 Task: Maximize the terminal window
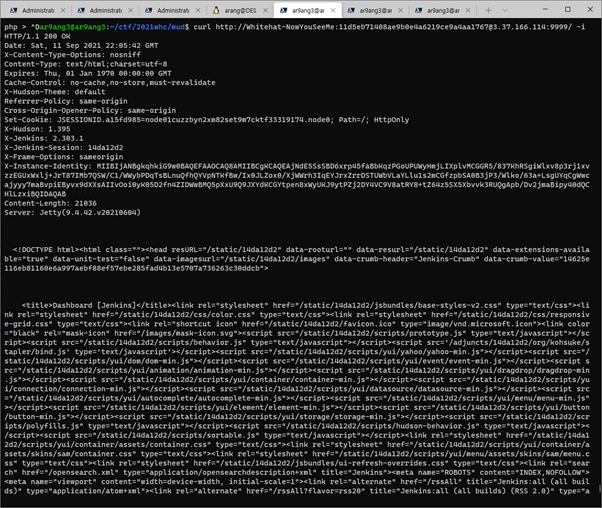(568, 9)
